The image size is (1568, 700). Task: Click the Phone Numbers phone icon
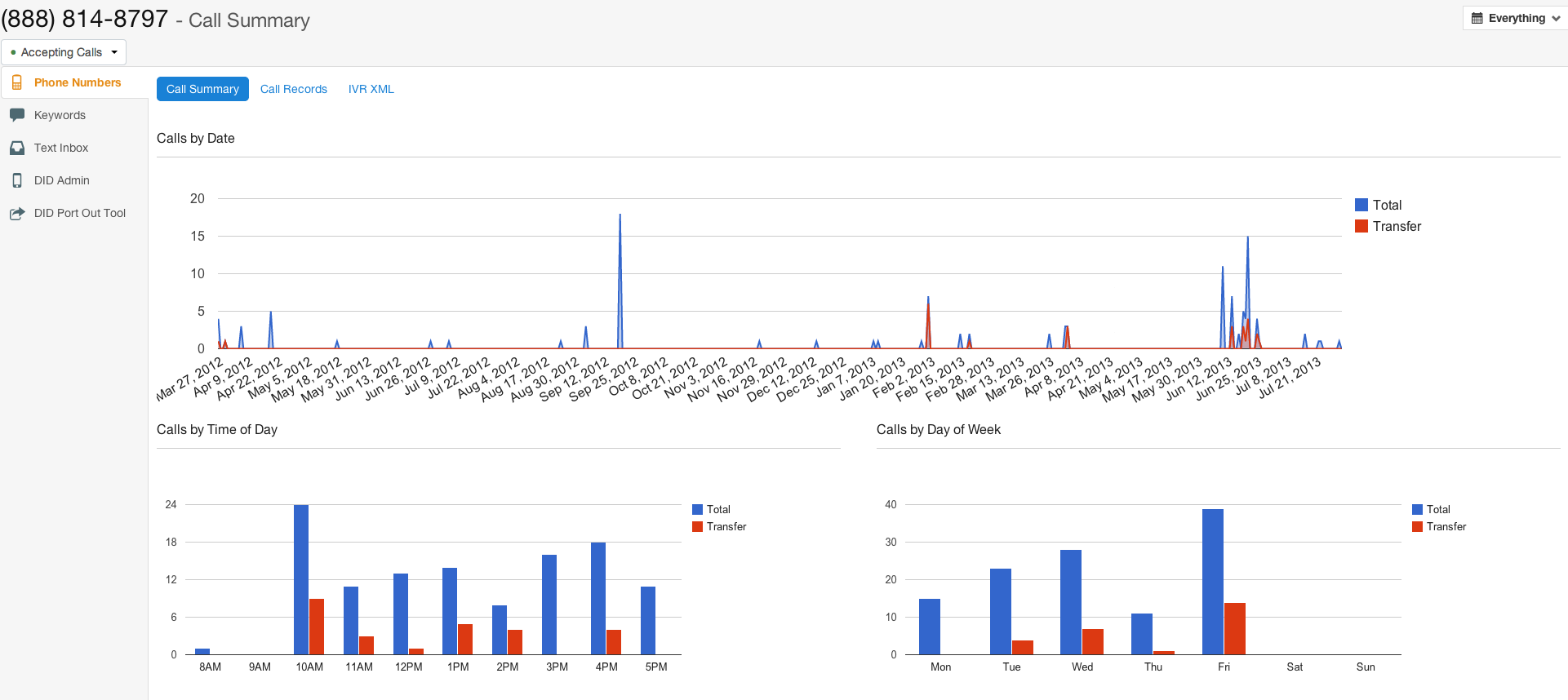(16, 82)
